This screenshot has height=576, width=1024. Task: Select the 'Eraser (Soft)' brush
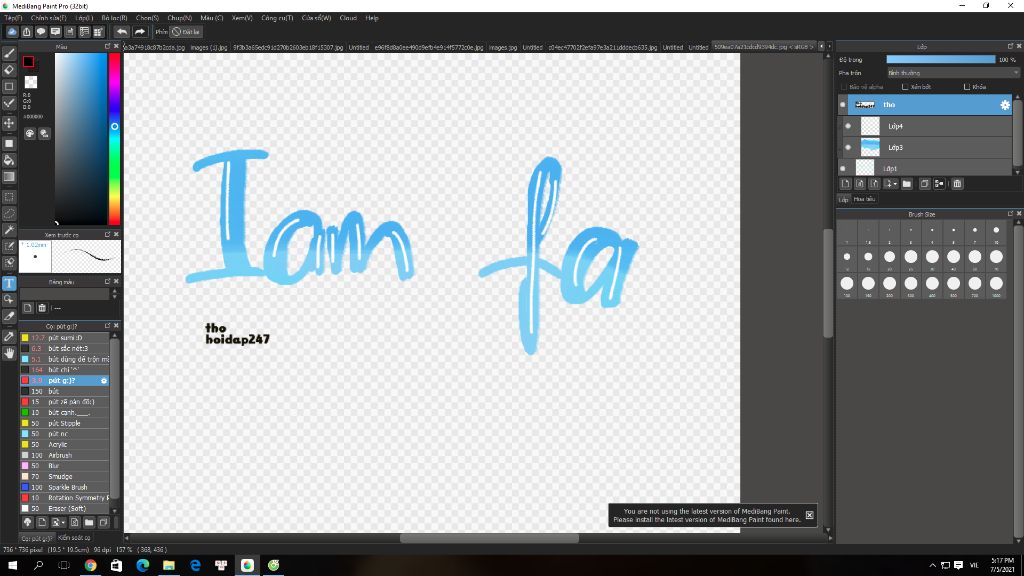[65, 508]
